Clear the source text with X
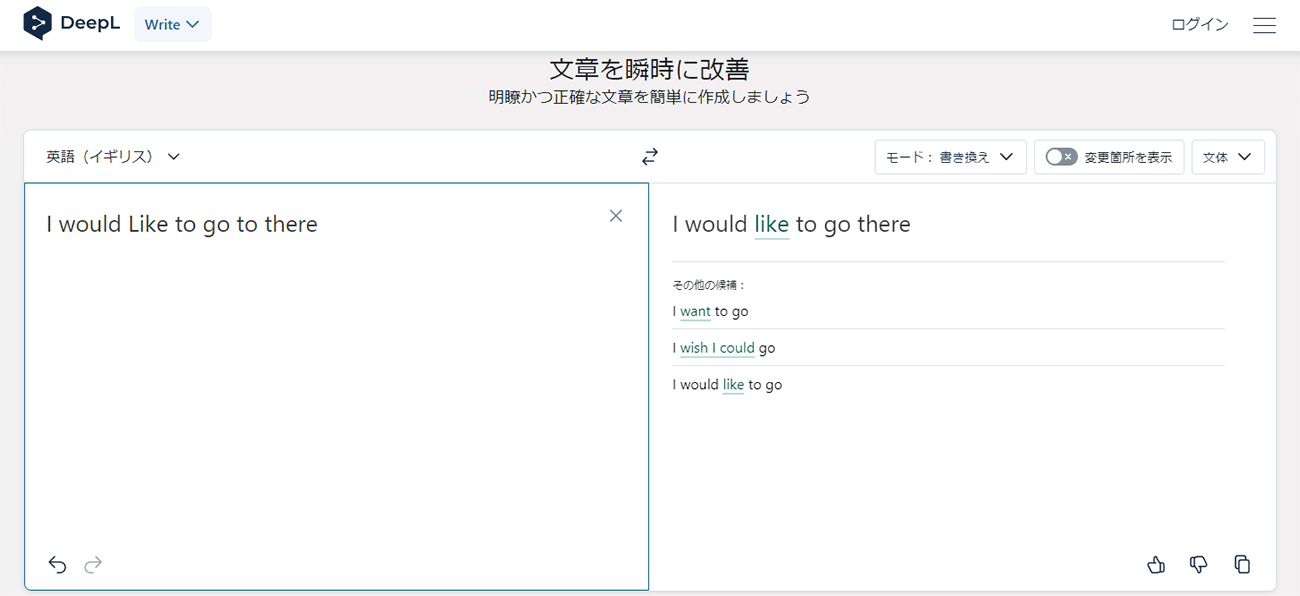 coord(616,216)
